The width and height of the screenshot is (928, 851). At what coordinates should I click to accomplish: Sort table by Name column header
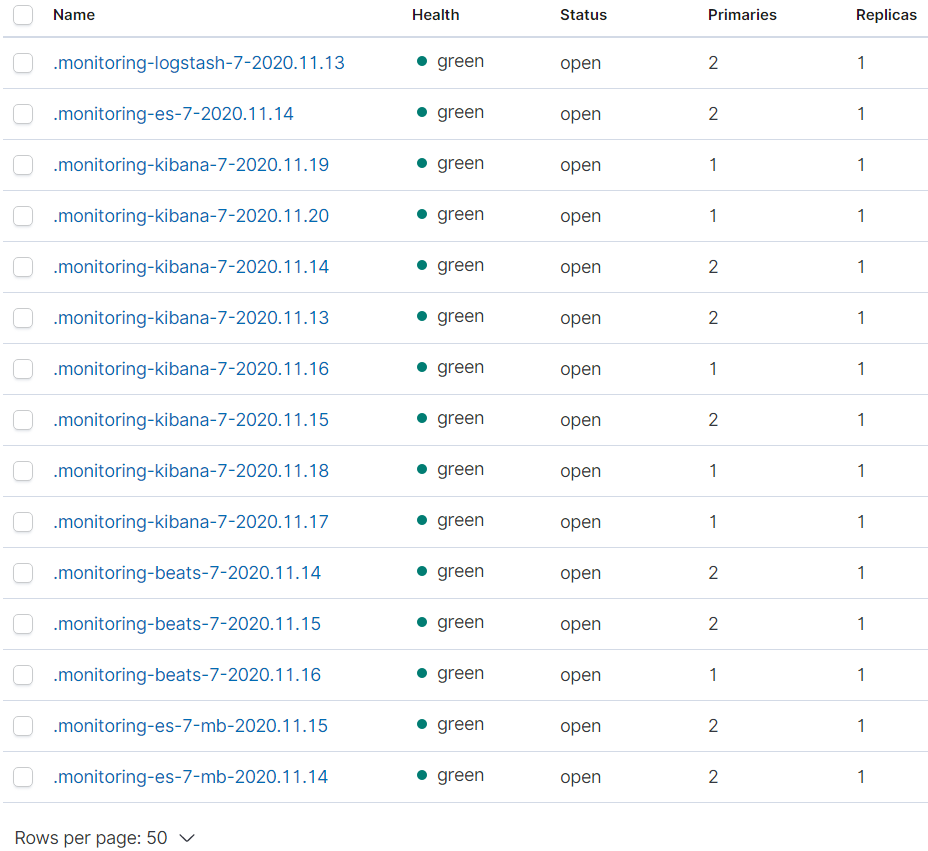pyautogui.click(x=74, y=15)
